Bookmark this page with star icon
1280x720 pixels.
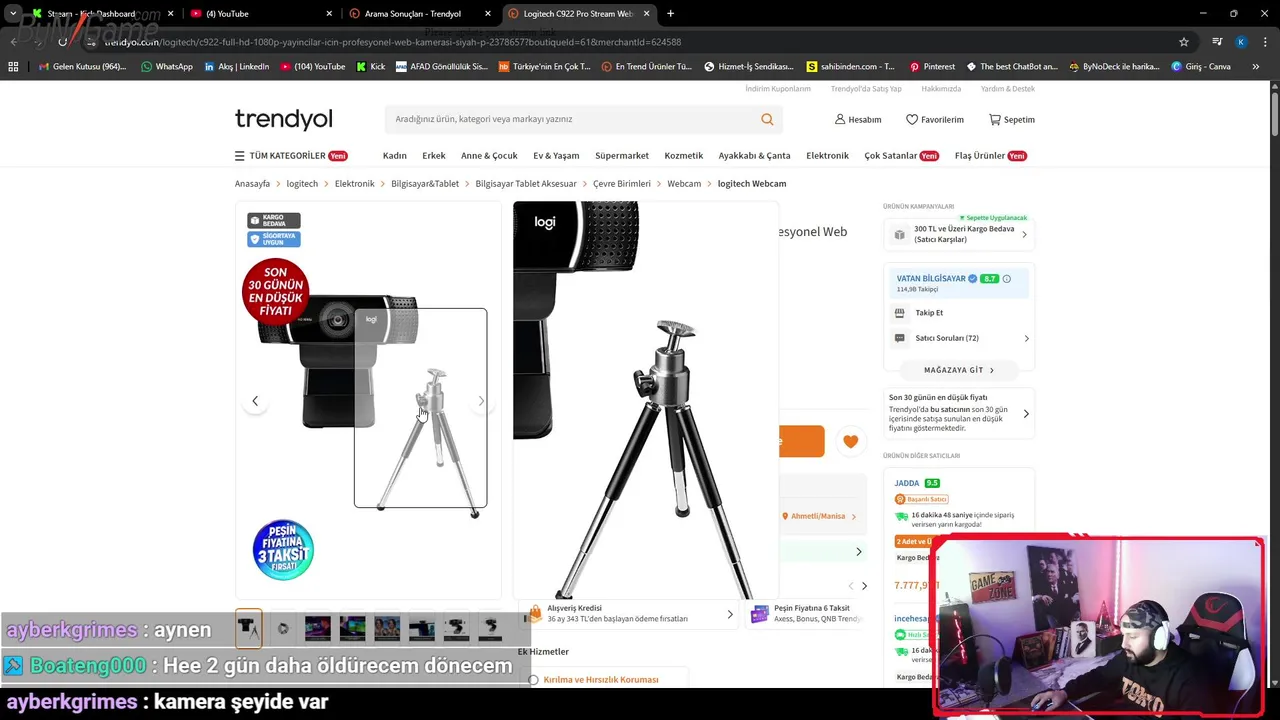[1184, 42]
